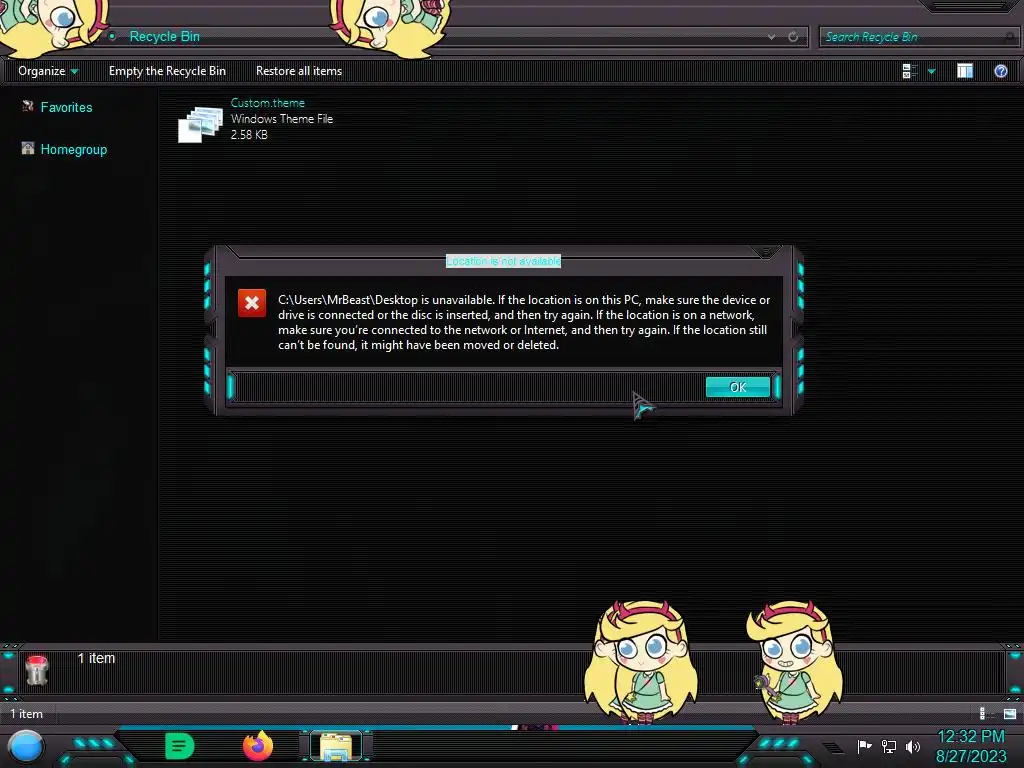Click Empty the Recycle Bin
This screenshot has height=768, width=1024.
click(x=167, y=71)
